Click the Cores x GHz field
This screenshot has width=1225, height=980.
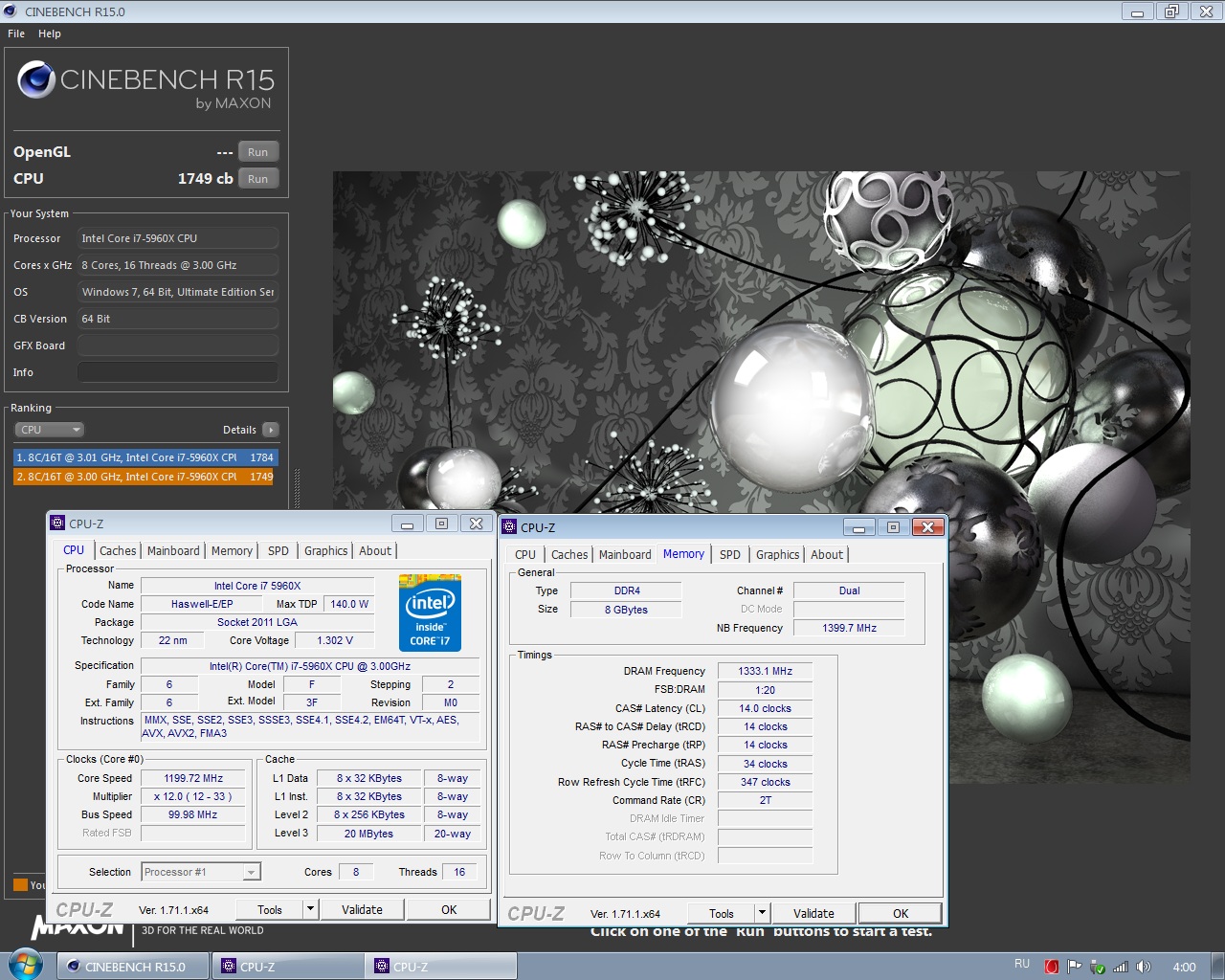tap(178, 265)
